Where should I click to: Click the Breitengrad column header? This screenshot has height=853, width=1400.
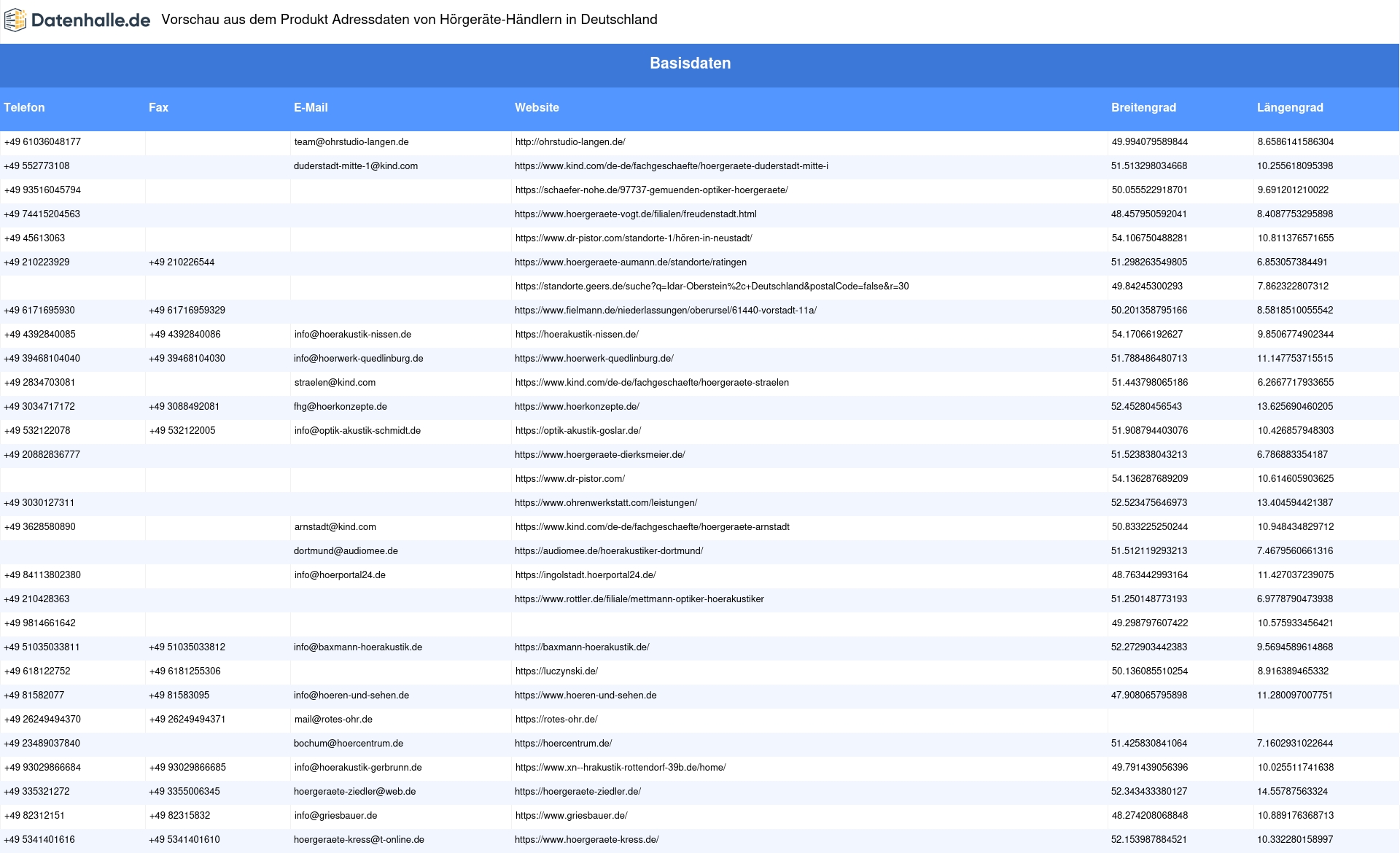click(x=1143, y=108)
